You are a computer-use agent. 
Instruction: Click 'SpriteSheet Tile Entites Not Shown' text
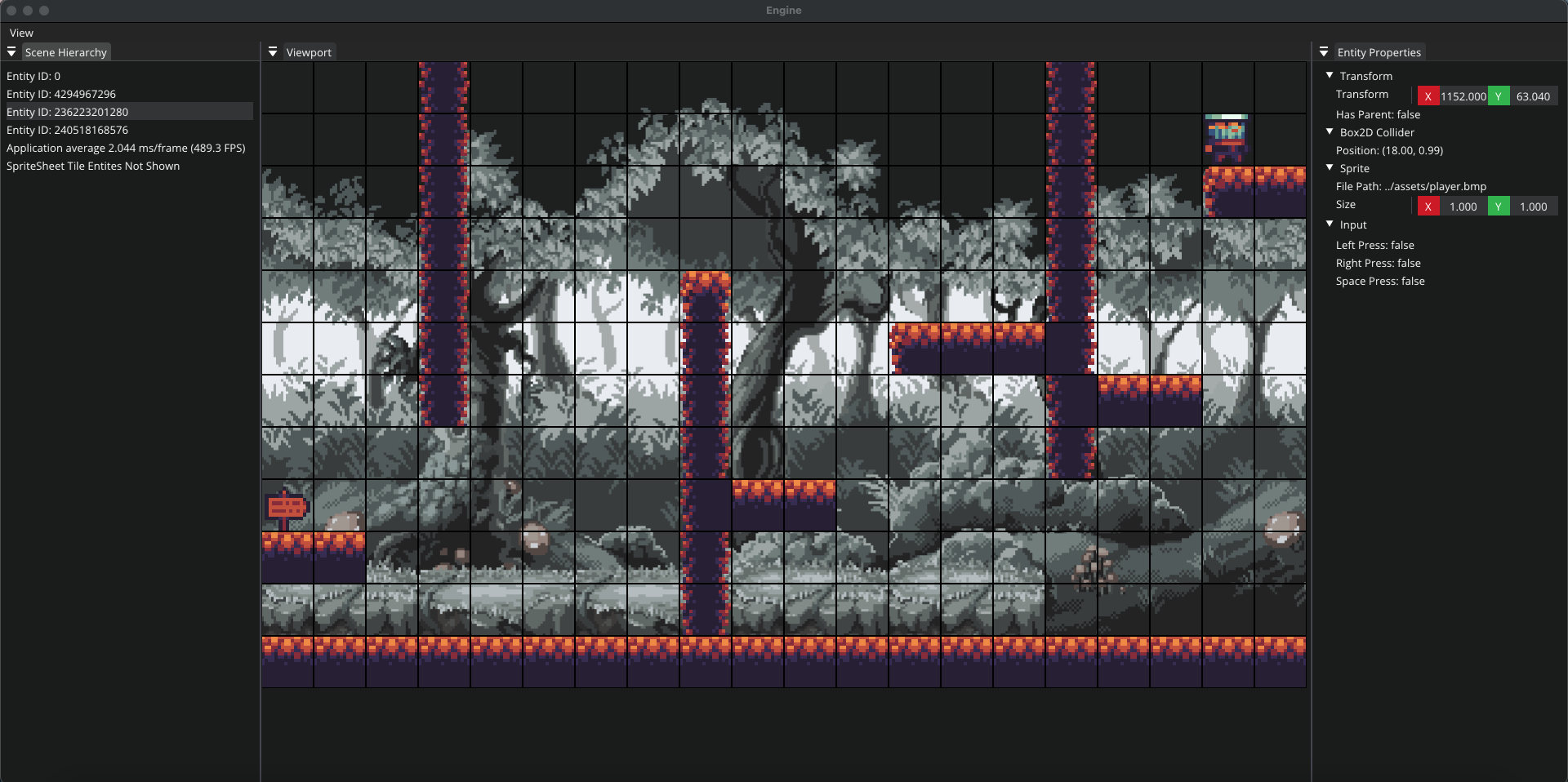(93, 166)
